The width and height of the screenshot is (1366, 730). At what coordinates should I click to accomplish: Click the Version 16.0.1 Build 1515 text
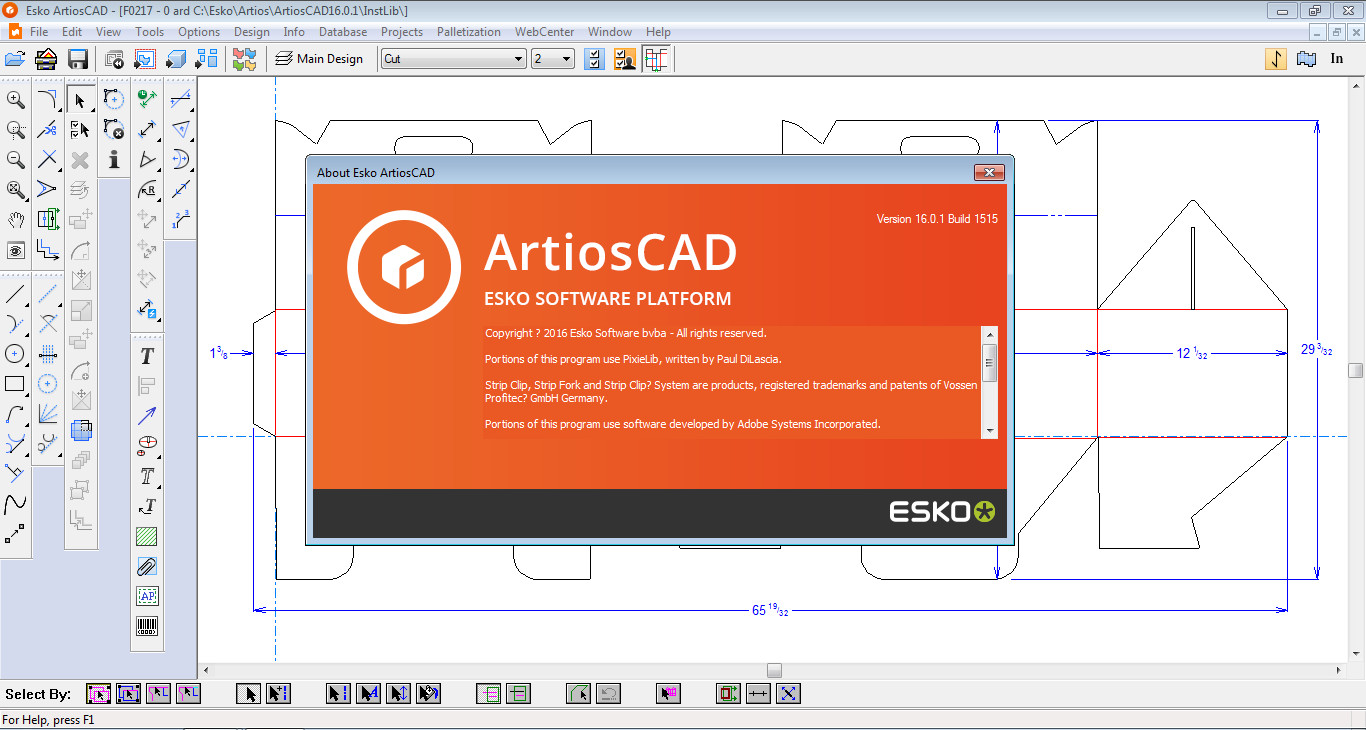[x=937, y=219]
